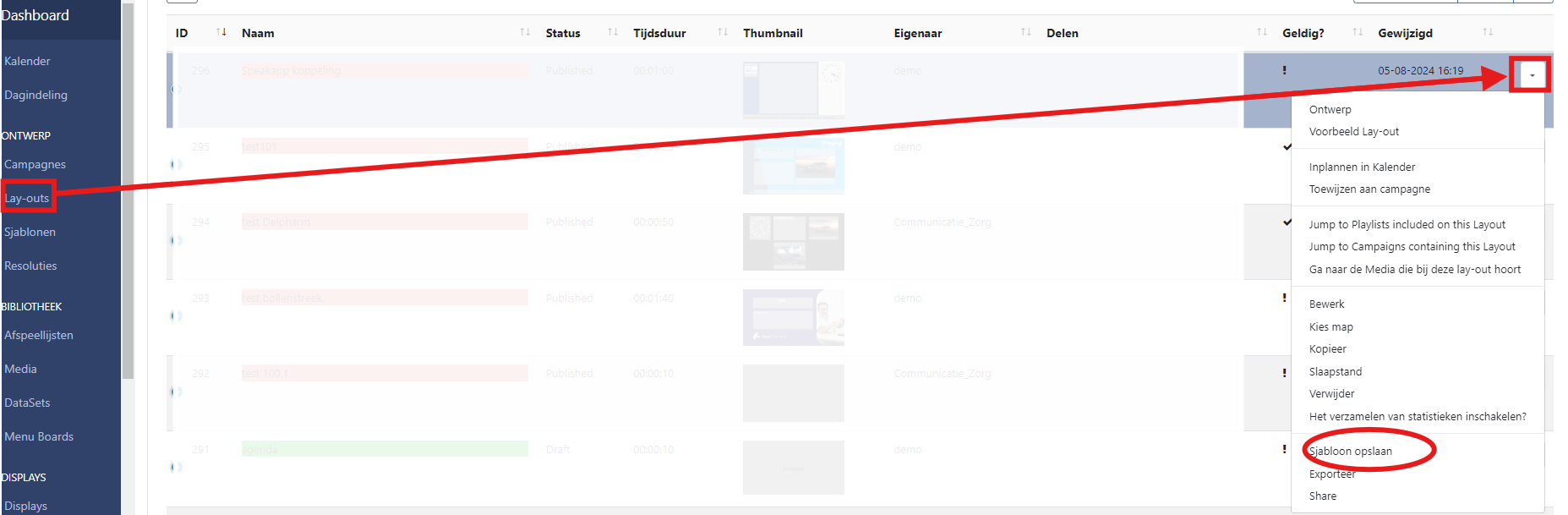Choose Verwijder in the layout menu
Viewport: 1568px width, 515px height.
(1331, 393)
